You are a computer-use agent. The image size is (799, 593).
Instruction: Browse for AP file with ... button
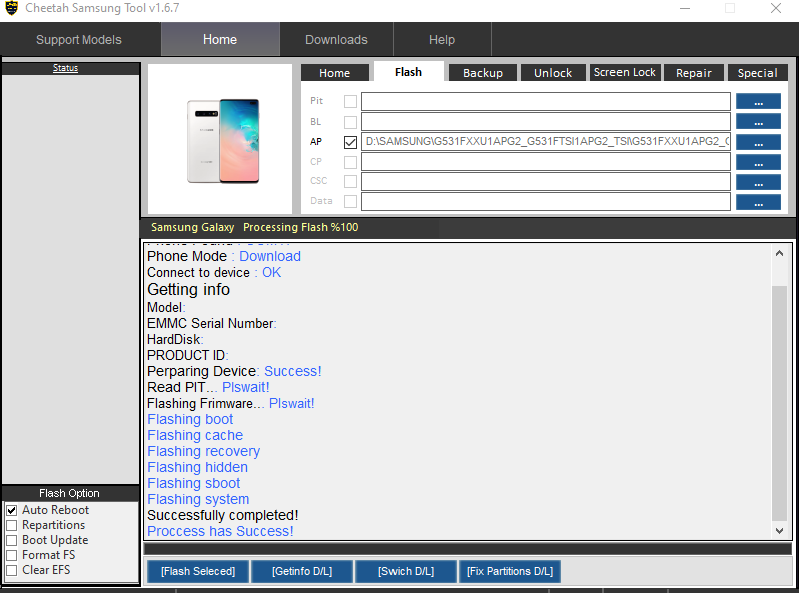[758, 142]
